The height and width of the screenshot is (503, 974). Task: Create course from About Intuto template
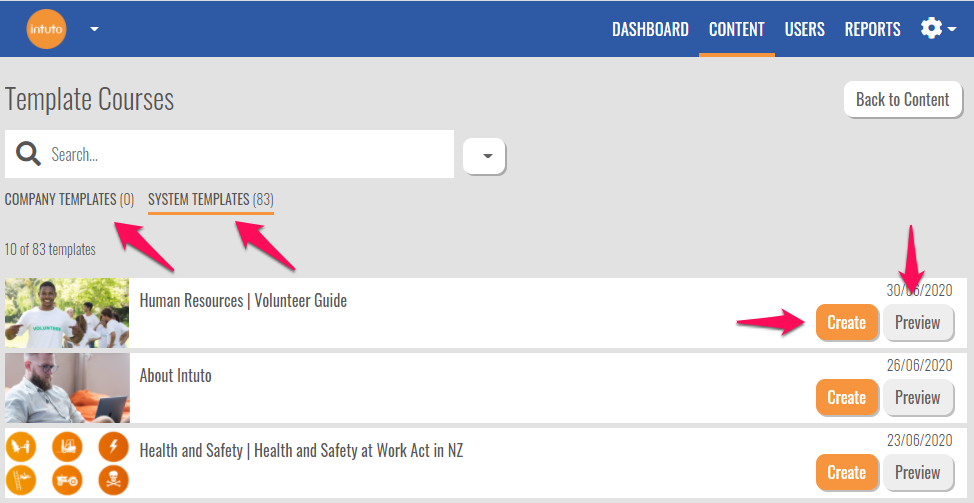[846, 397]
